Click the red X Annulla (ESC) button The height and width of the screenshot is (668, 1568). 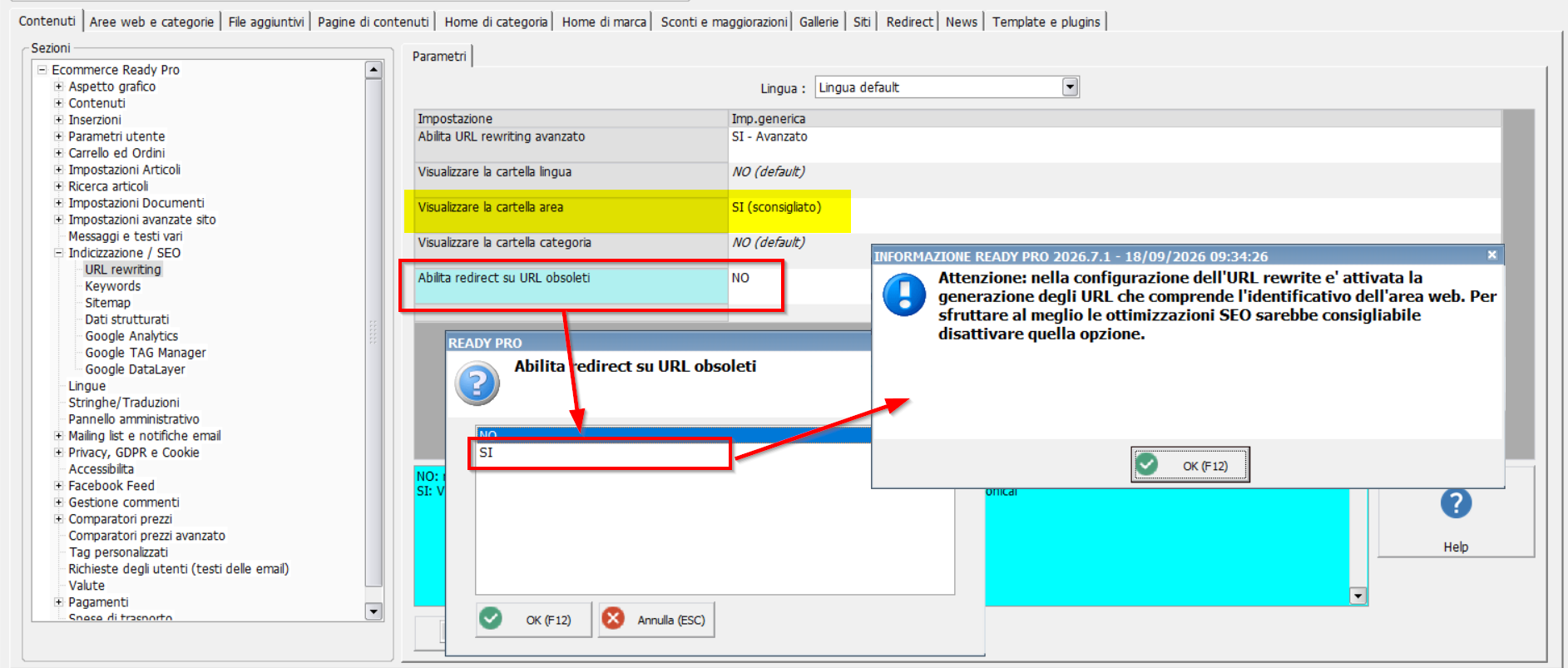click(x=656, y=620)
